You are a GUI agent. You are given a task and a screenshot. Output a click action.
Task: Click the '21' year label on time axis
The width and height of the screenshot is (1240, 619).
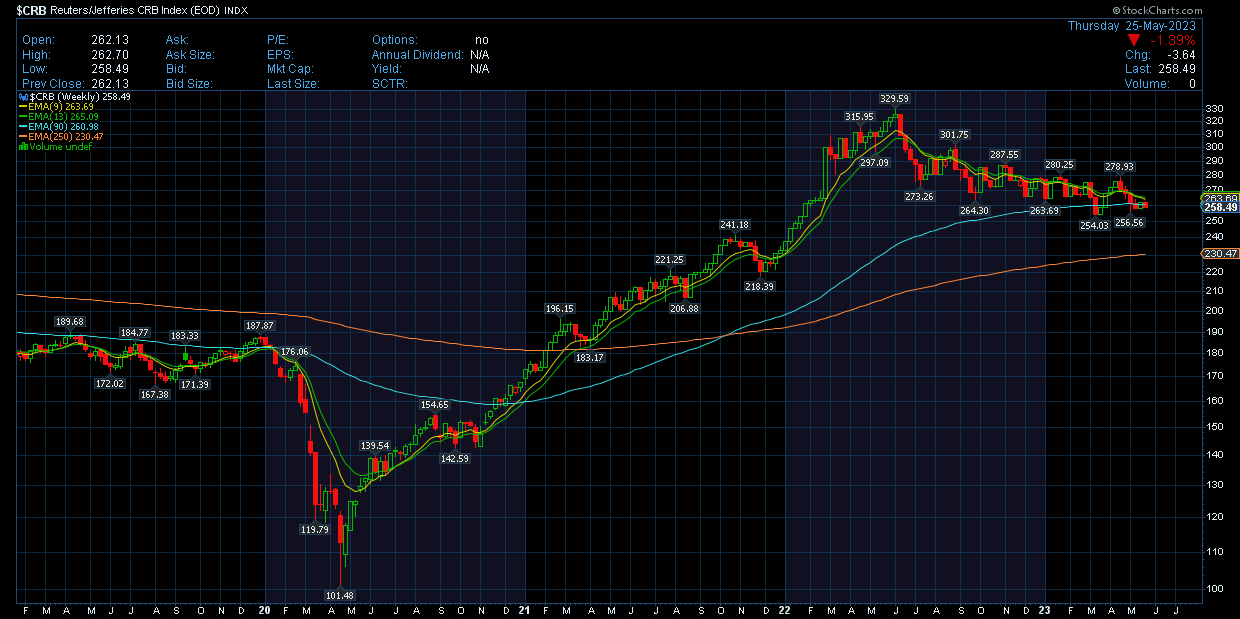tap(525, 609)
